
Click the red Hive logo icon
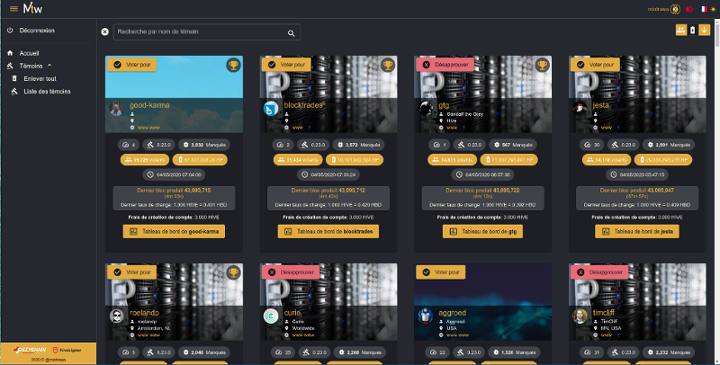click(x=689, y=9)
